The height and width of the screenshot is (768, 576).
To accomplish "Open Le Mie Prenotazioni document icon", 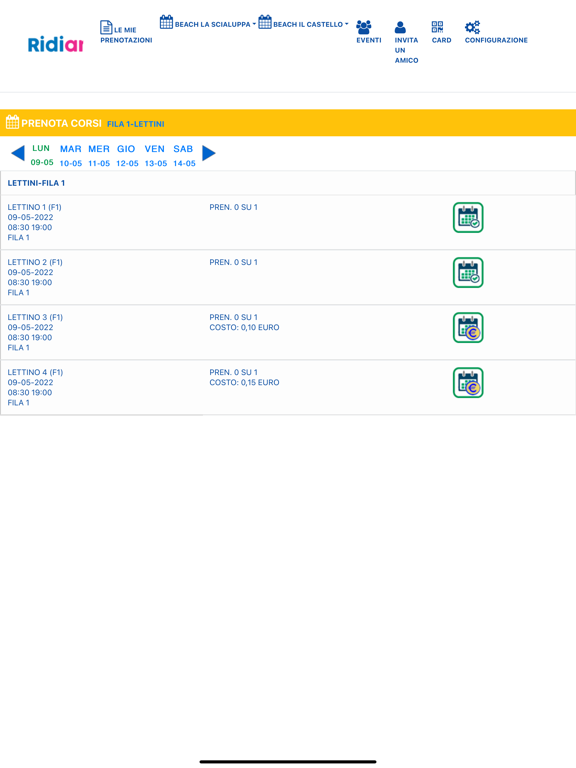I will click(x=106, y=27).
